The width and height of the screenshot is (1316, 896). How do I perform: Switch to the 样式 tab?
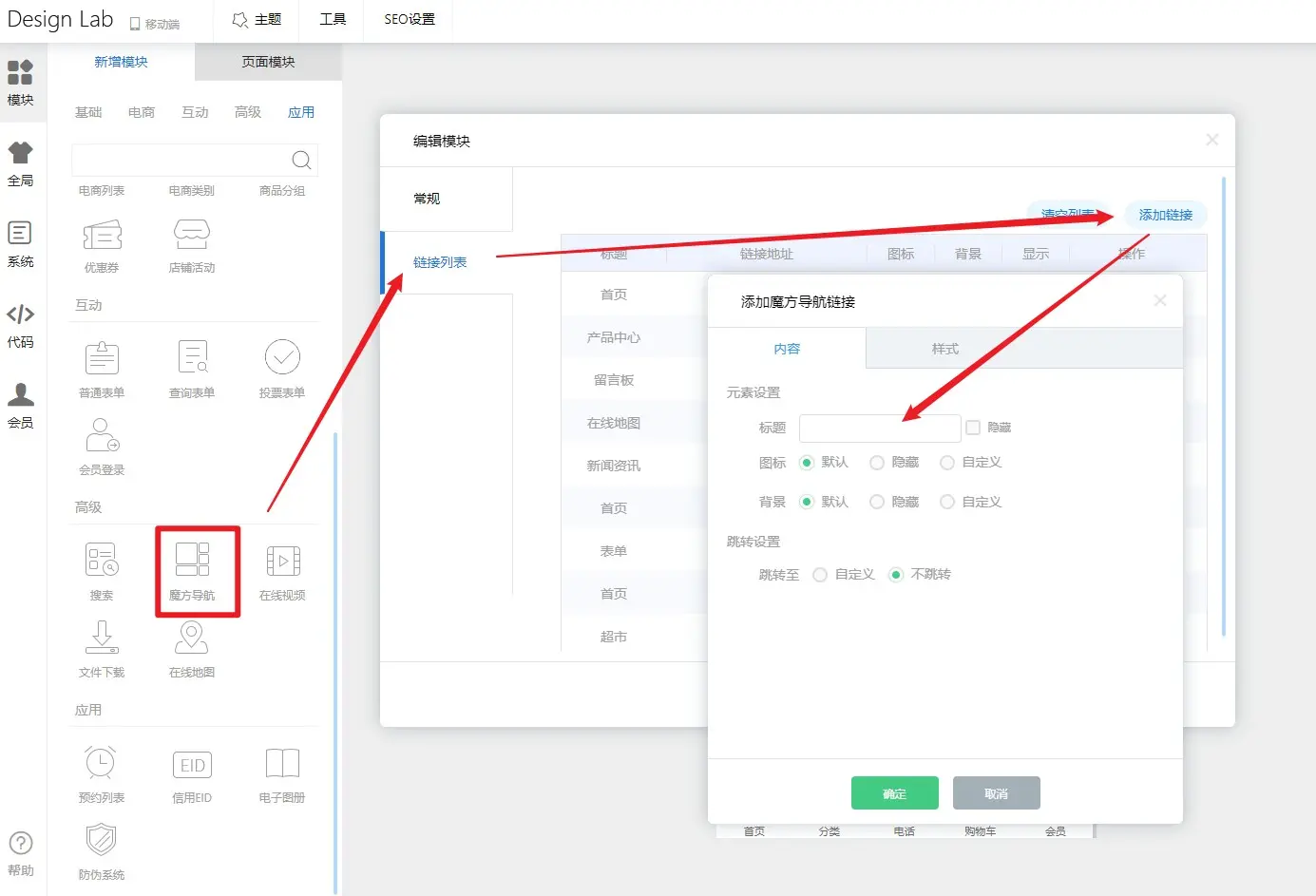click(944, 349)
